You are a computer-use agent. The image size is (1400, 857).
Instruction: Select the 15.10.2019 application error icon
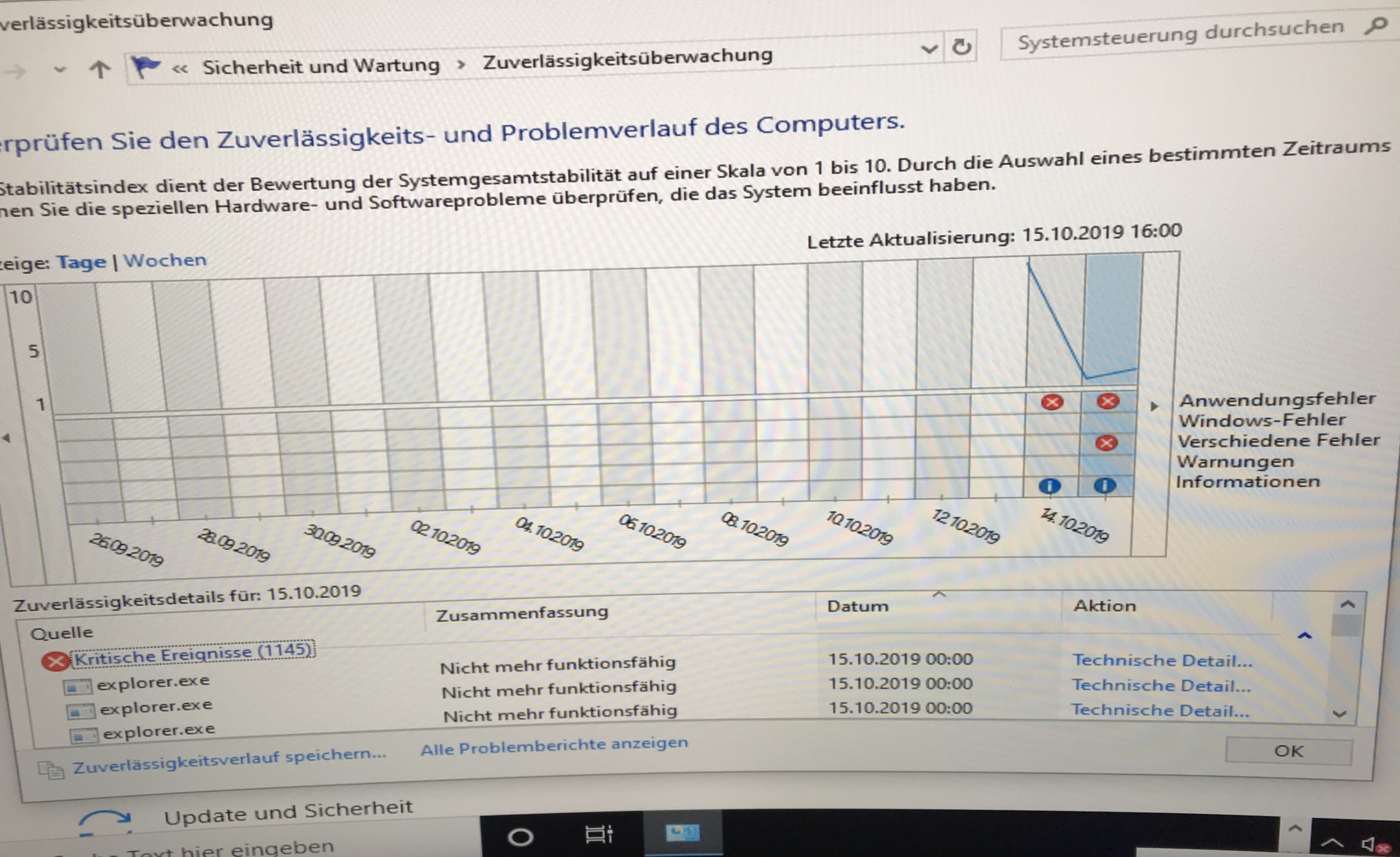1107,401
